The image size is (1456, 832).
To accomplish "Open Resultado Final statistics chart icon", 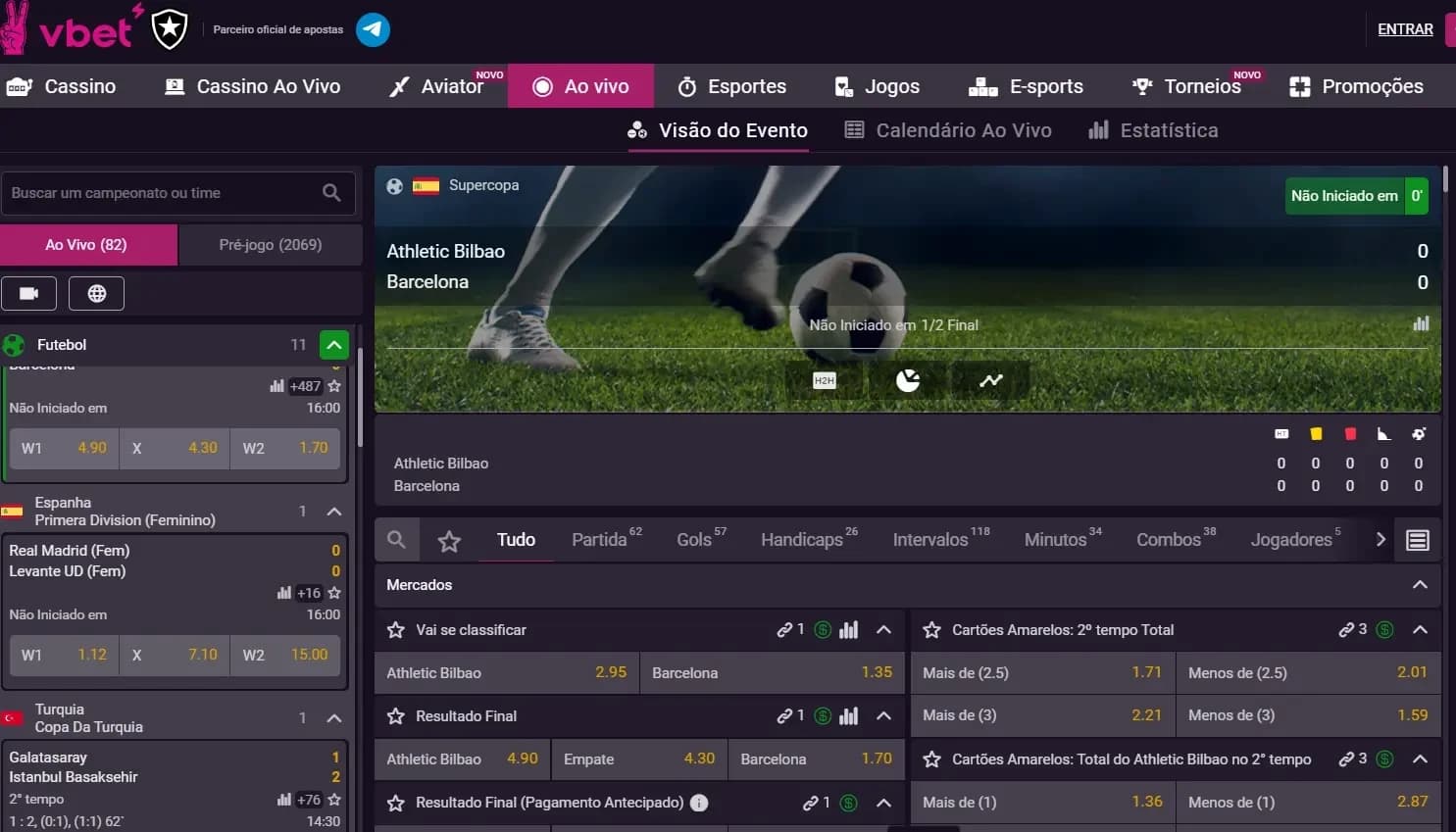I will 849,716.
